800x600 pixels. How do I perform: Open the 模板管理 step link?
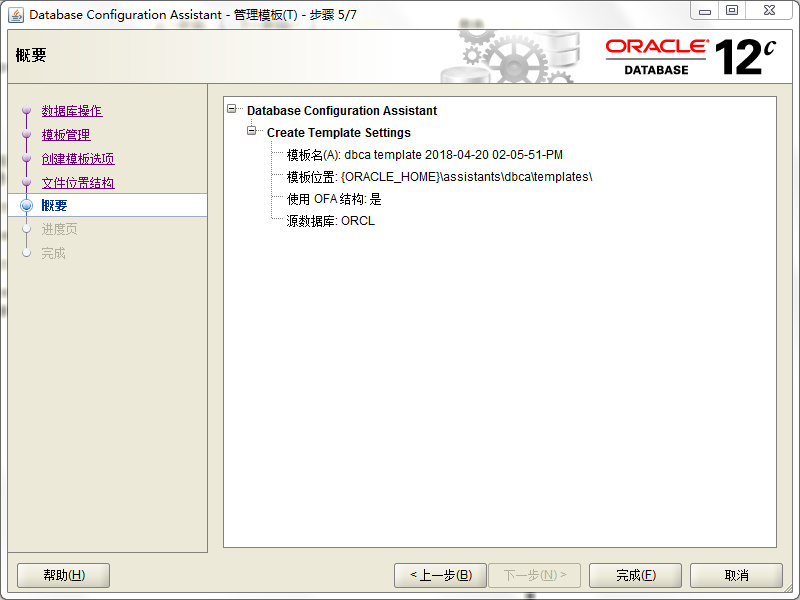pos(66,135)
